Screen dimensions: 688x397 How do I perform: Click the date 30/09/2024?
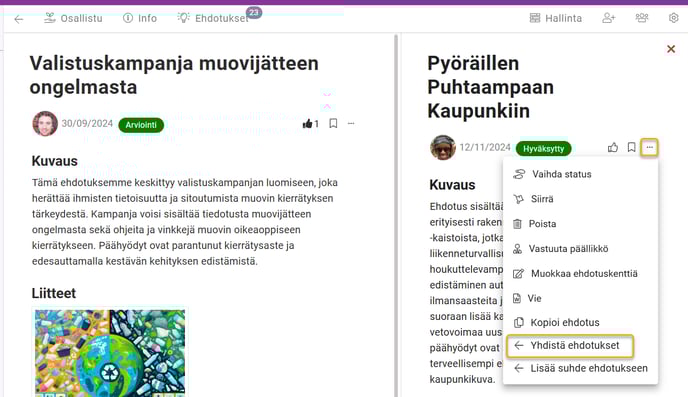87,123
